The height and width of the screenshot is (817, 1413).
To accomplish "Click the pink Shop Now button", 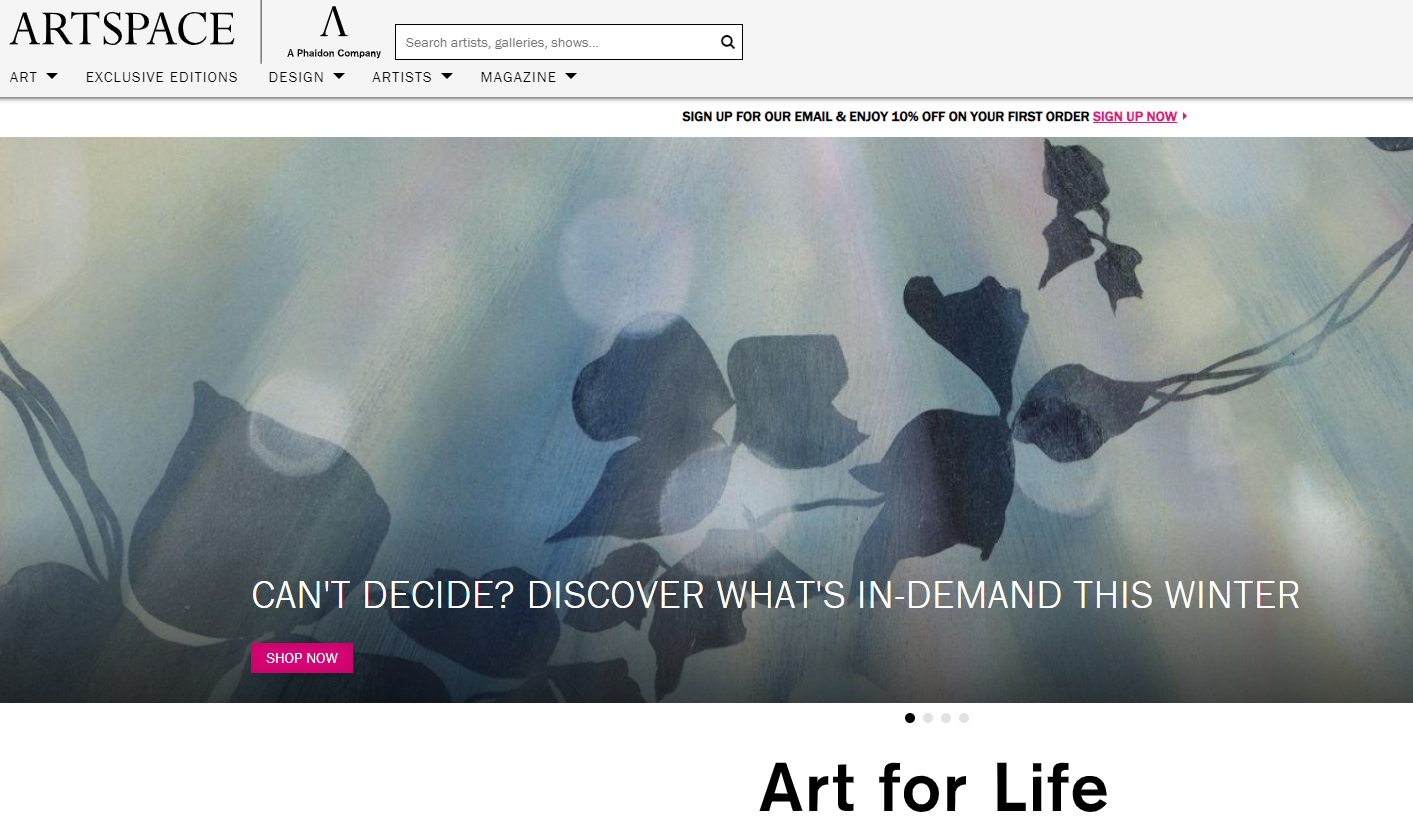I will coord(302,658).
